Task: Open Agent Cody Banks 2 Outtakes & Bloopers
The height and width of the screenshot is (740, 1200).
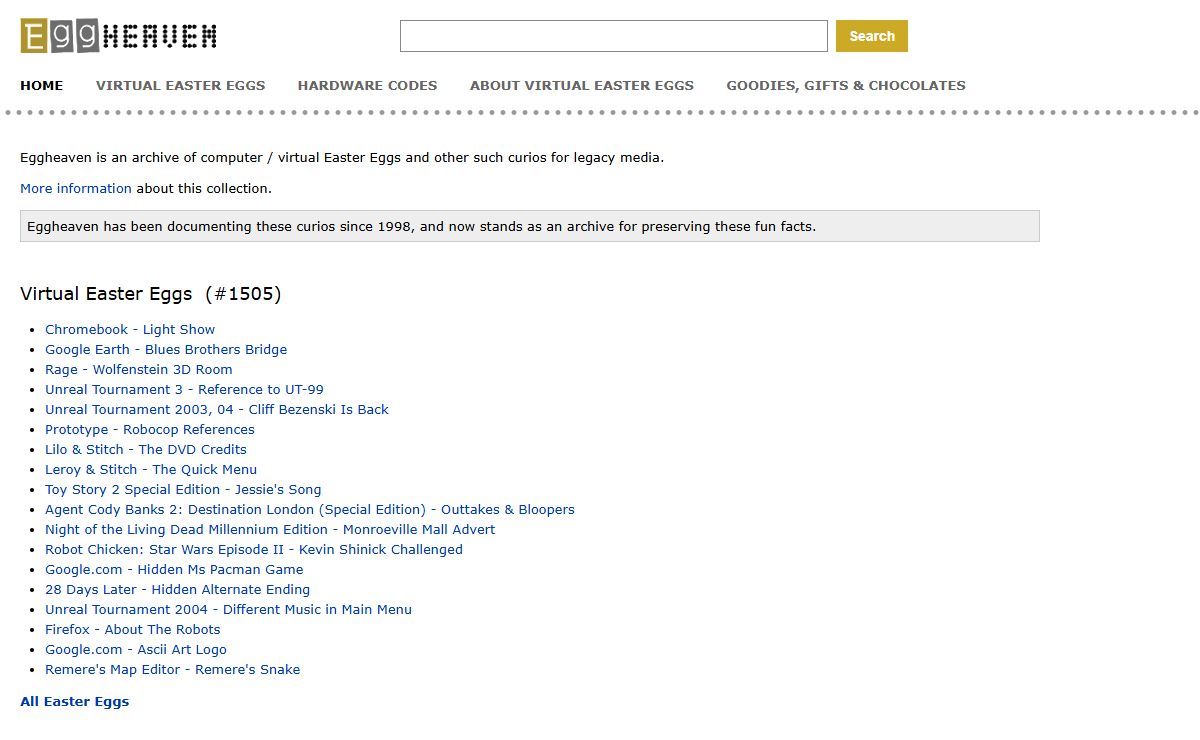Action: click(x=310, y=509)
